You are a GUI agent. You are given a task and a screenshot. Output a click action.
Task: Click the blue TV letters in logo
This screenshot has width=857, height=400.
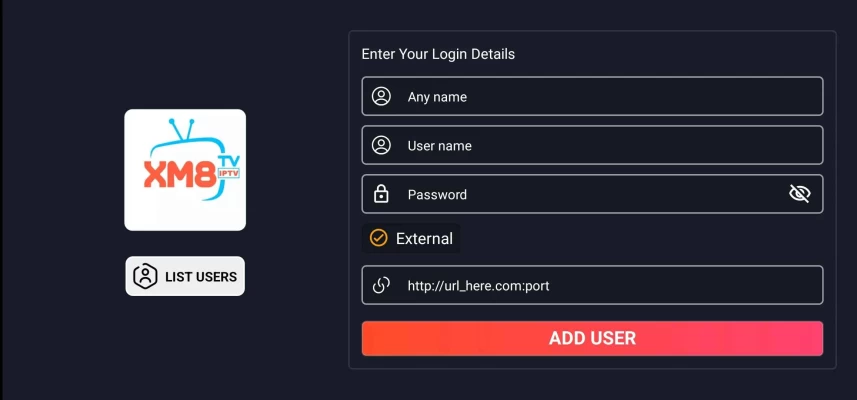(x=229, y=161)
